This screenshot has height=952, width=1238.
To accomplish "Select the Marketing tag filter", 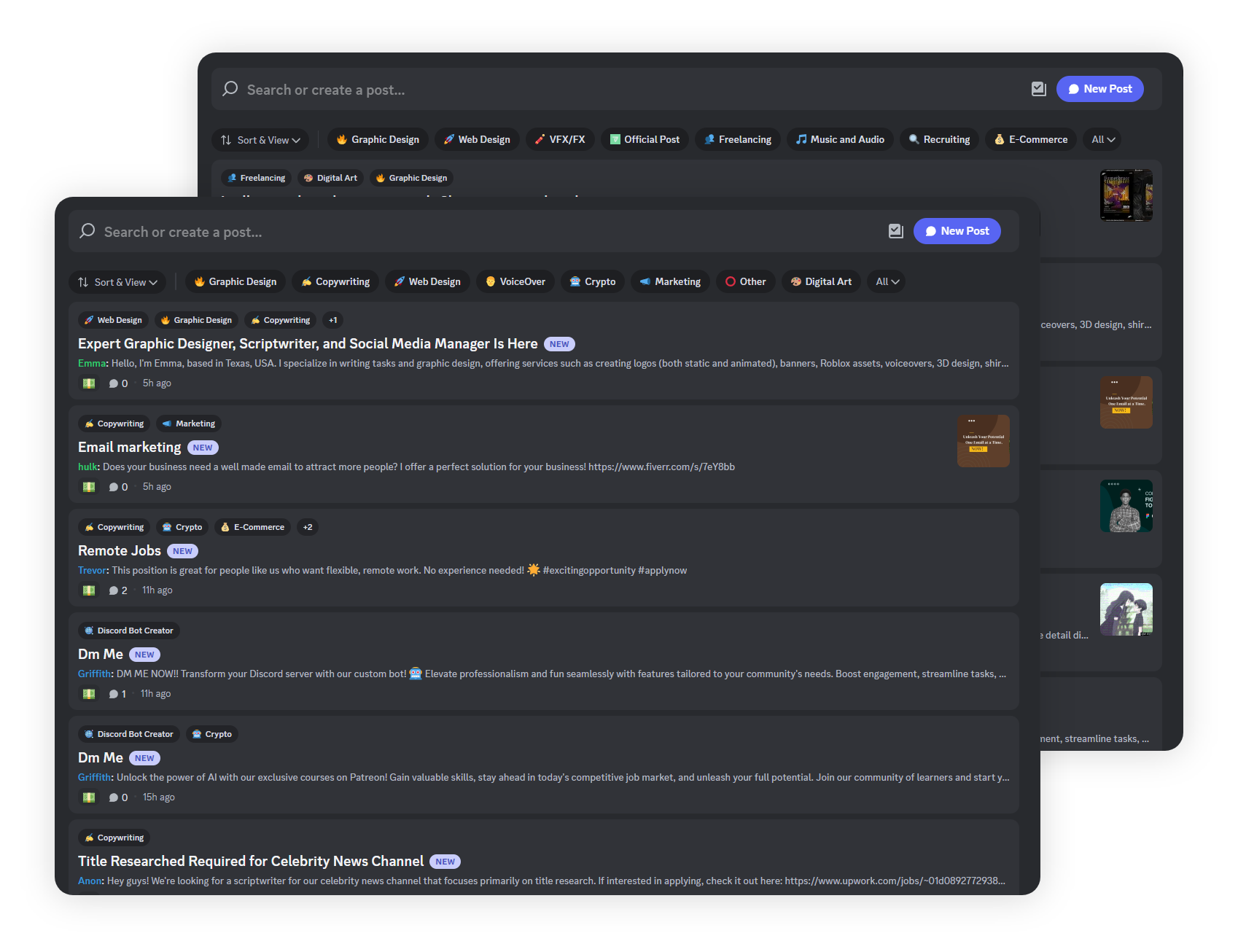I will point(670,282).
